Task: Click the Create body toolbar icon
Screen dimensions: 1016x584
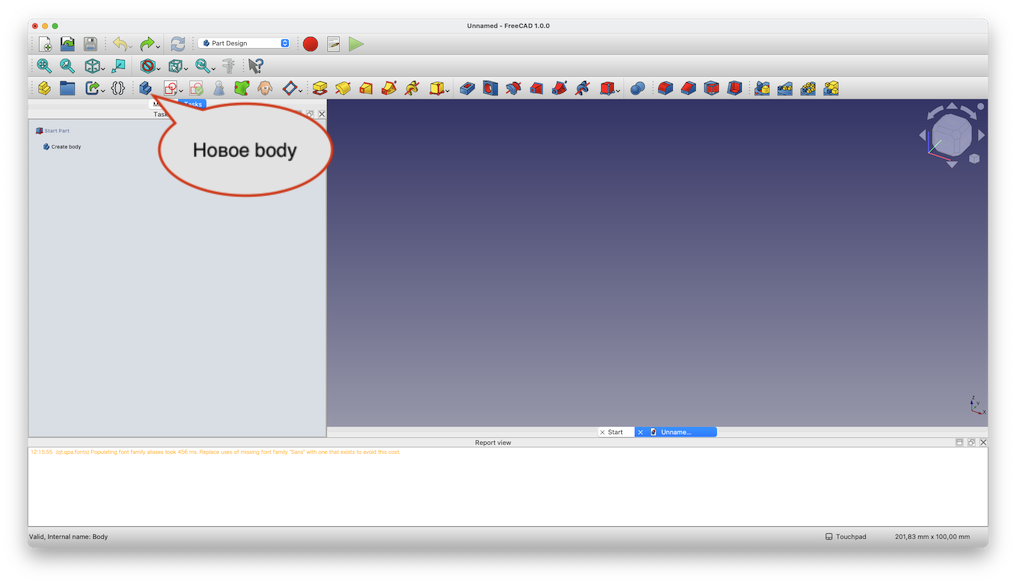Action: [145, 88]
